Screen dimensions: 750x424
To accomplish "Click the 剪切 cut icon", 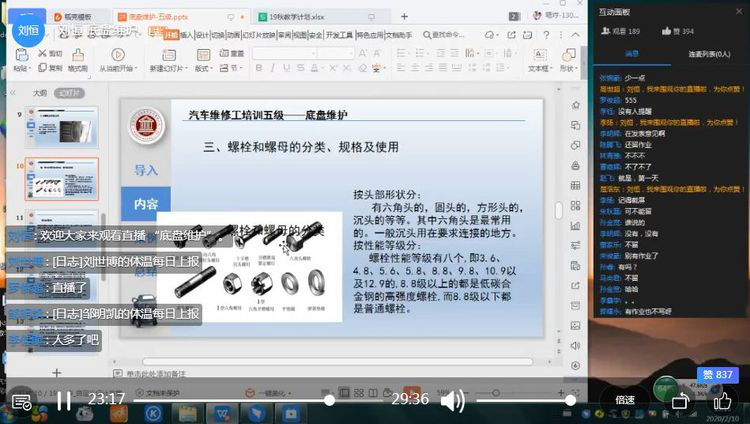I will pos(42,53).
